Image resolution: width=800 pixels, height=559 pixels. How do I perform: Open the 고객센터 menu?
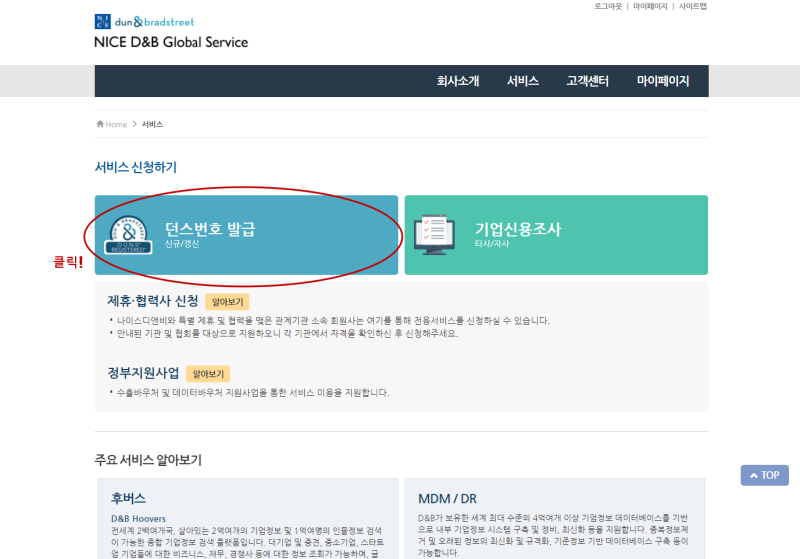587,81
